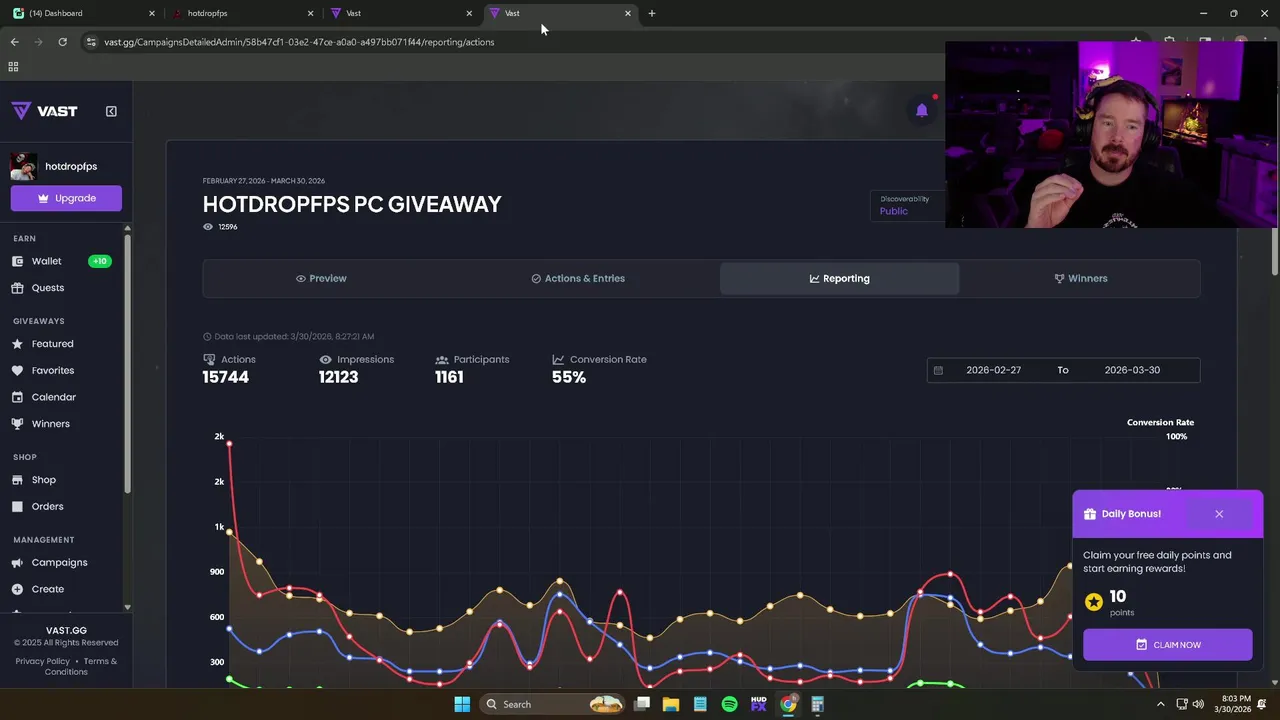Click the Public discoverability setting
Viewport: 1280px width, 720px height.
coord(894,211)
